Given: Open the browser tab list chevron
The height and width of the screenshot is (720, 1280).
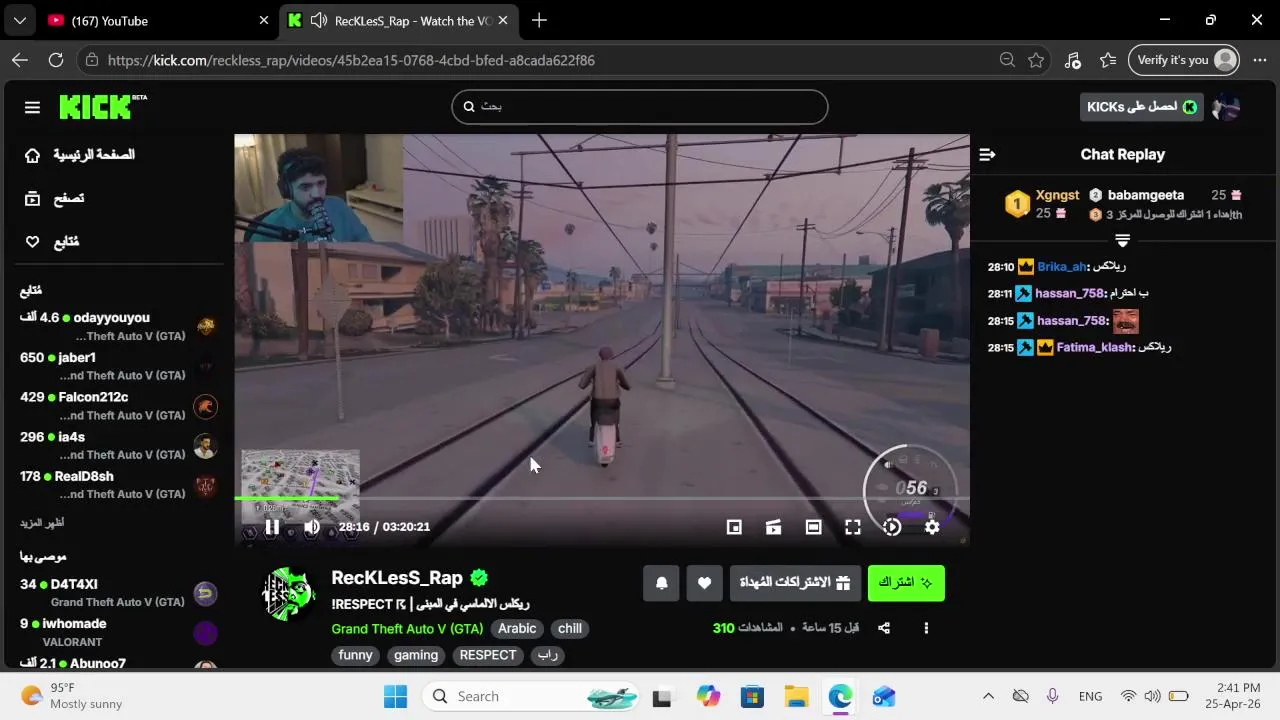Looking at the screenshot, I should [19, 20].
